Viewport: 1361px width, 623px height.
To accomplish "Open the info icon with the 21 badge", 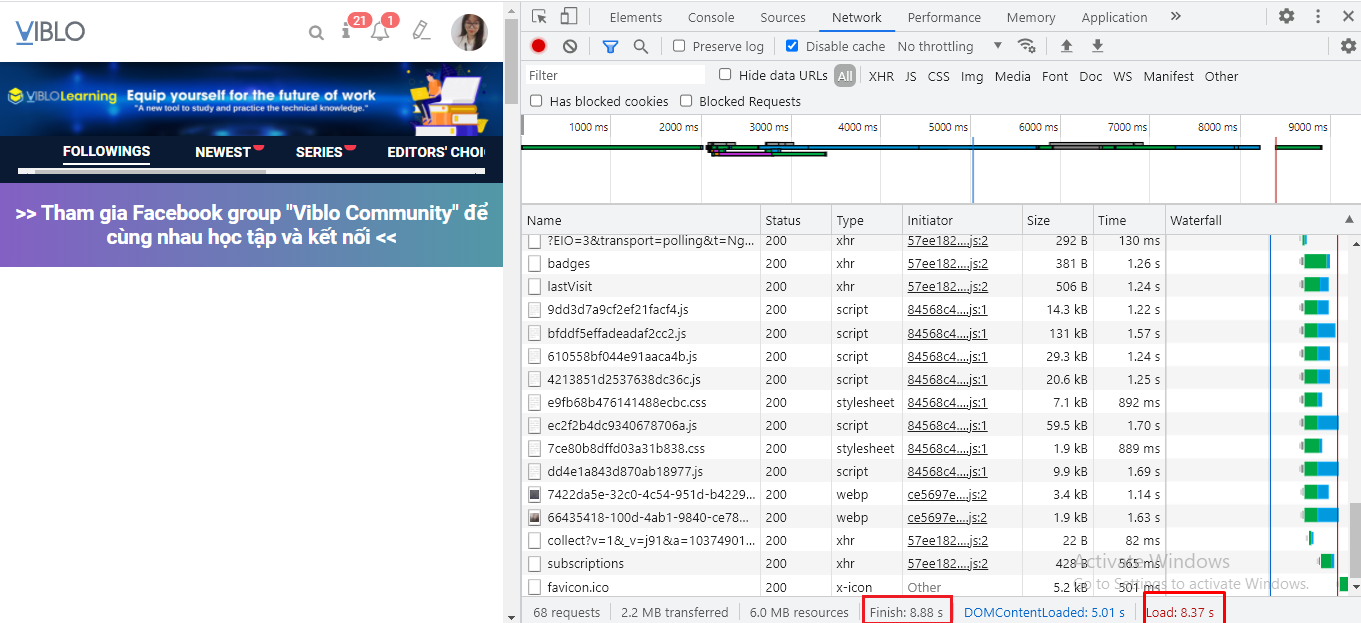I will (x=346, y=32).
